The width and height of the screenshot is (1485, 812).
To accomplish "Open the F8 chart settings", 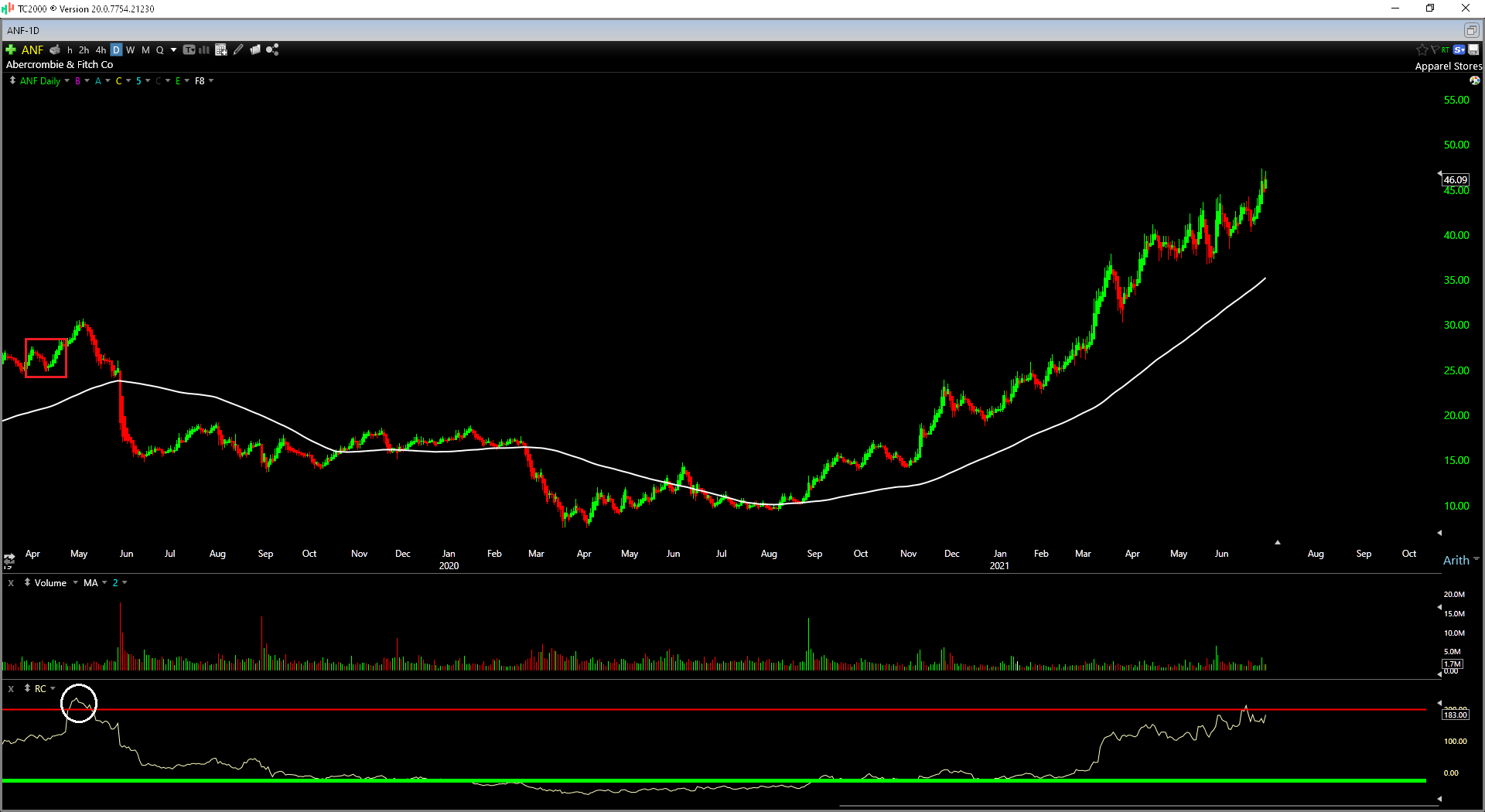I will tap(200, 80).
